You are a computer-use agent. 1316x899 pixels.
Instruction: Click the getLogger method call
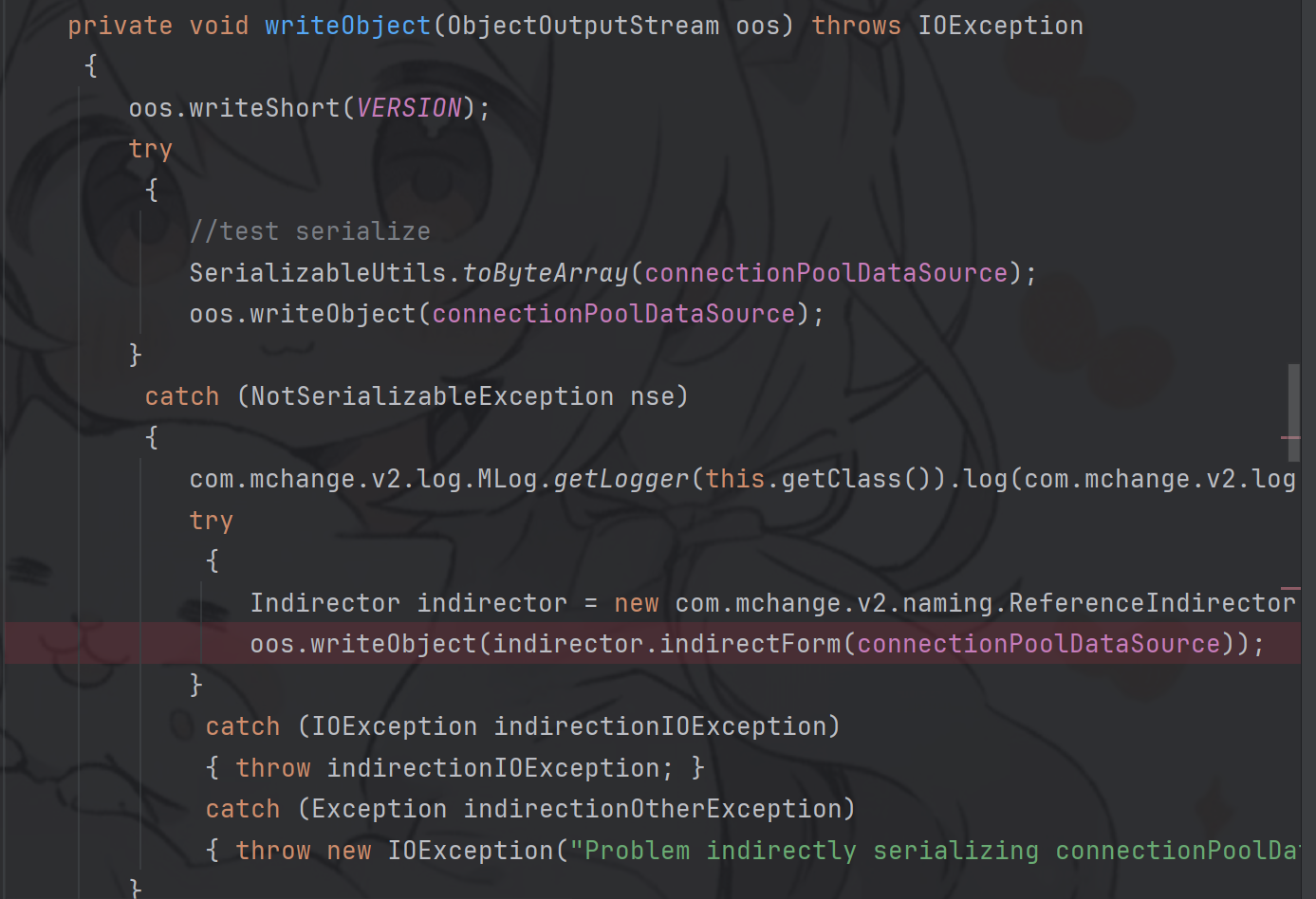(x=621, y=479)
